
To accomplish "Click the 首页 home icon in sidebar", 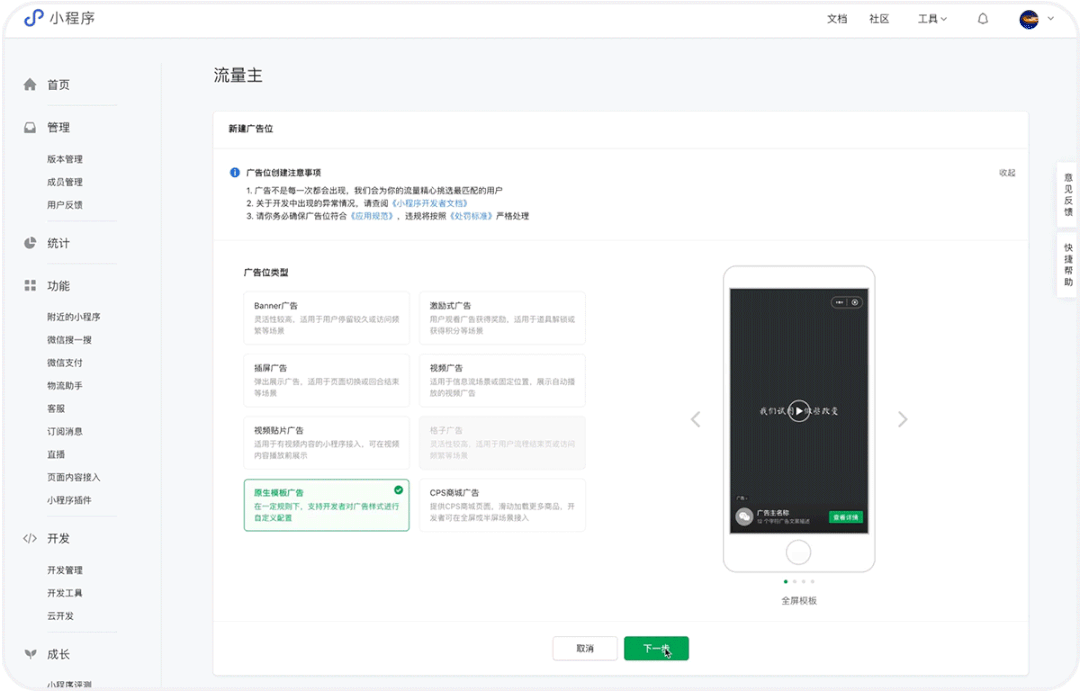I will 31,84.
